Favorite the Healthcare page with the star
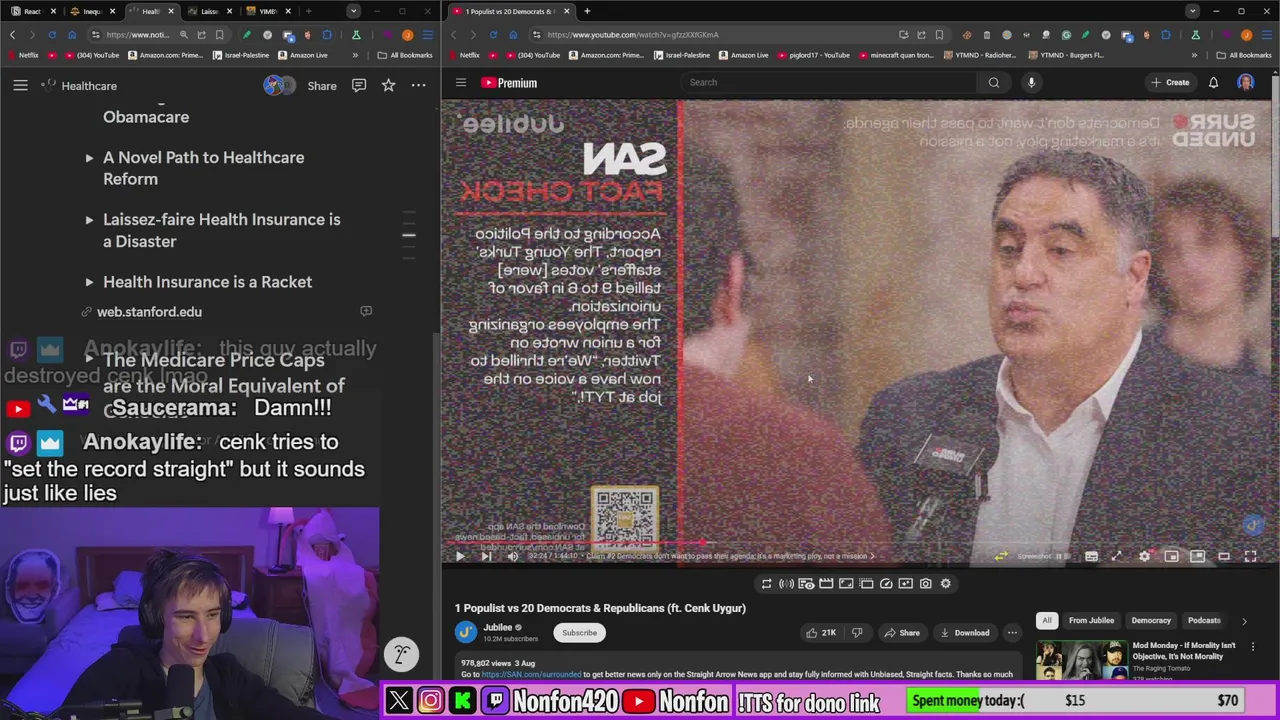This screenshot has height=720, width=1280. point(388,86)
